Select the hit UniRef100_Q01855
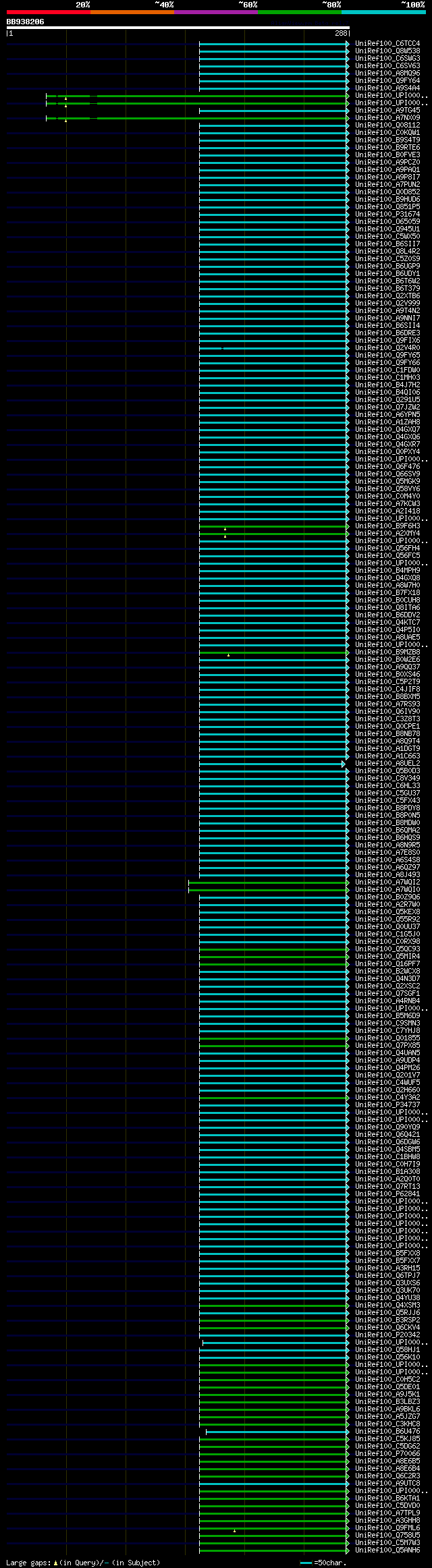432x1568 pixels. 387,1038
